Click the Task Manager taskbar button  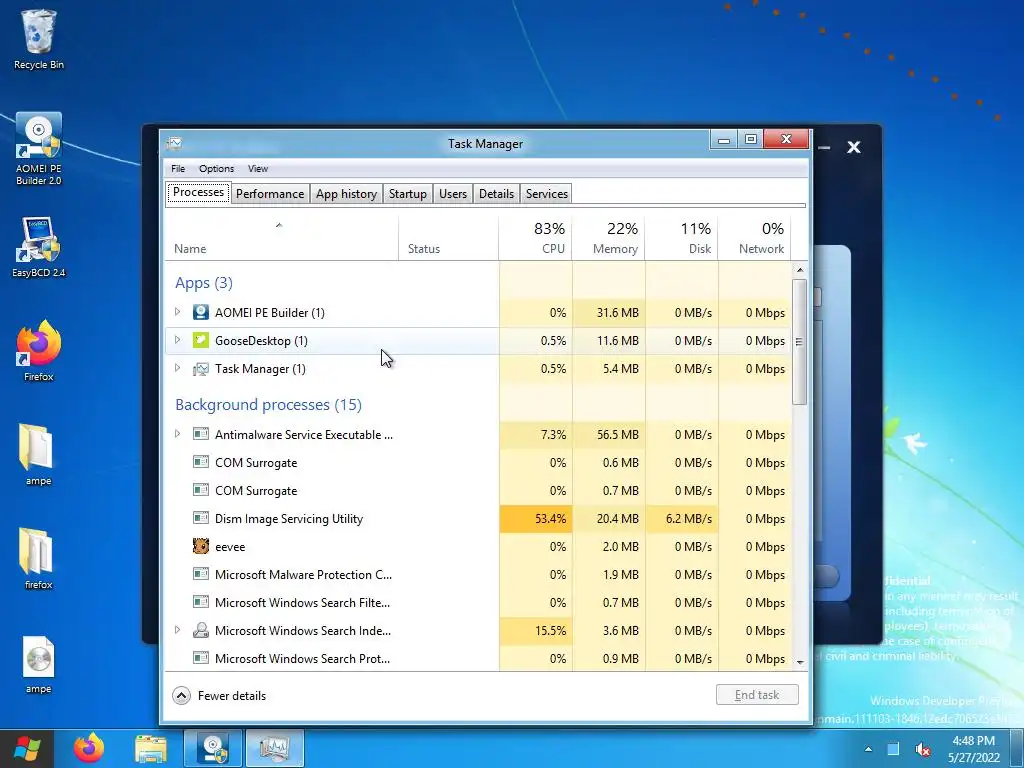click(275, 748)
